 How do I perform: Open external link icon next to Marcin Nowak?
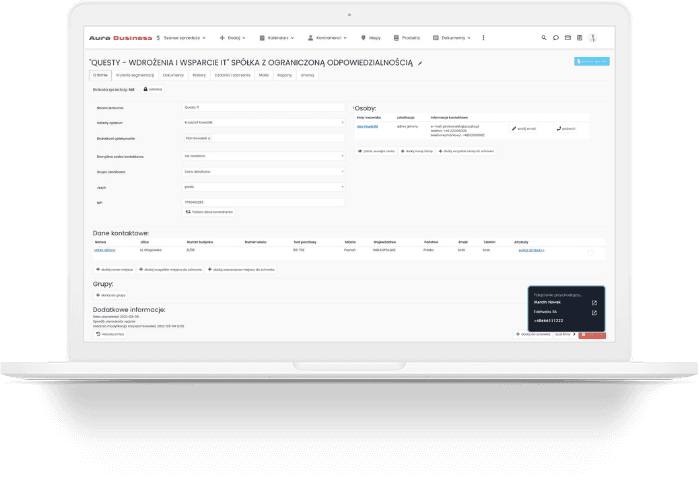coord(594,303)
